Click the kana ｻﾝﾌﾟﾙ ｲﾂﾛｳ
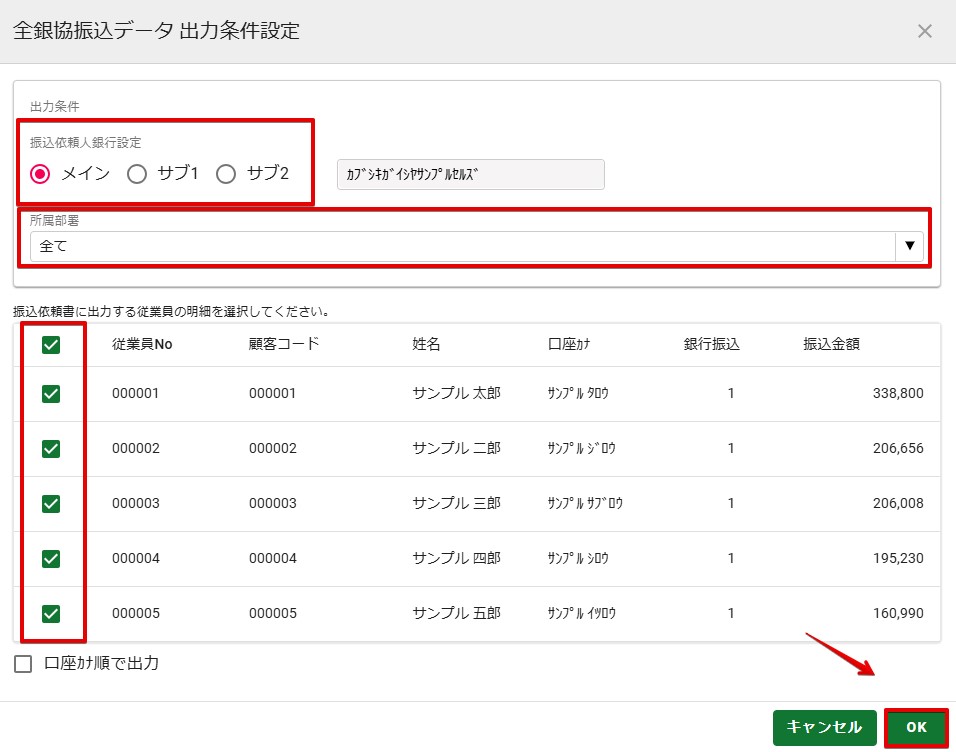 coord(582,613)
